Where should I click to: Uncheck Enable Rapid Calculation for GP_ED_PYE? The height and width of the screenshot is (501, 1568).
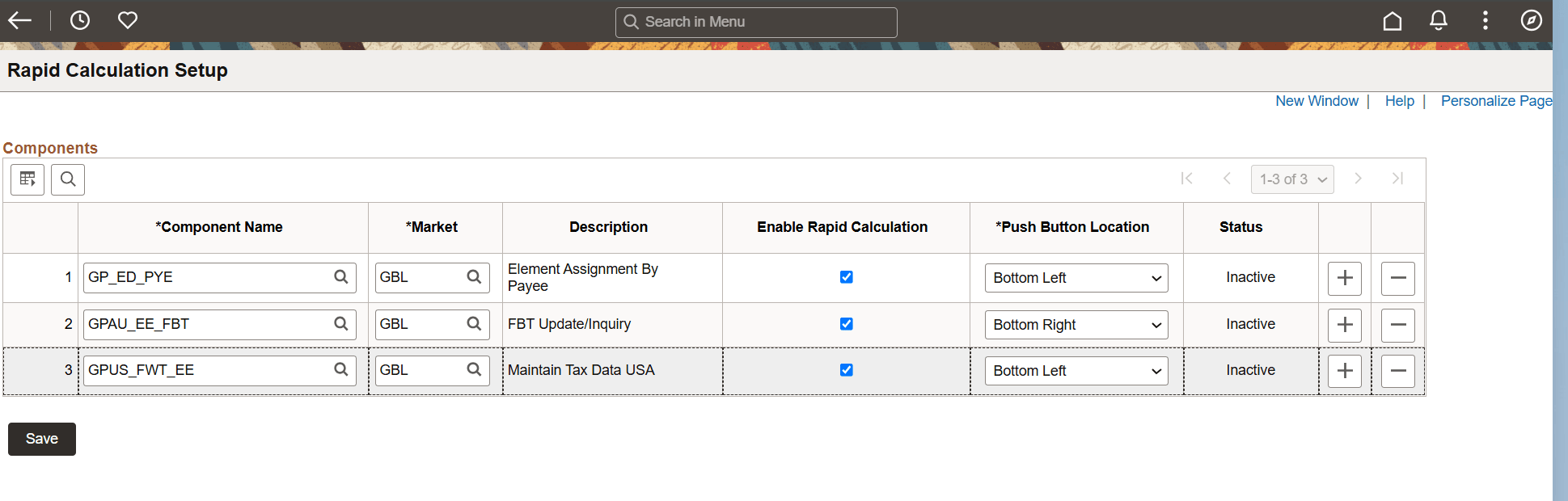[x=847, y=277]
